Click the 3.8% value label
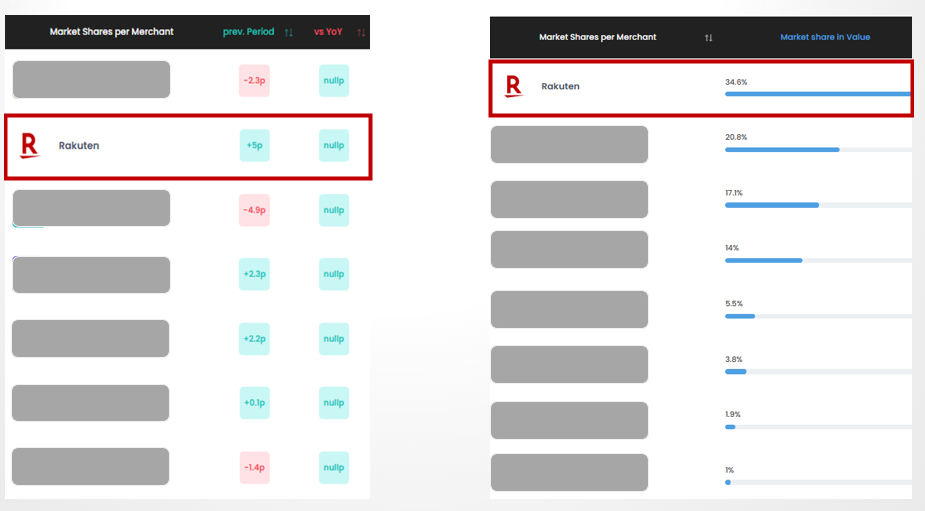This screenshot has height=511, width=925. pyautogui.click(x=734, y=359)
